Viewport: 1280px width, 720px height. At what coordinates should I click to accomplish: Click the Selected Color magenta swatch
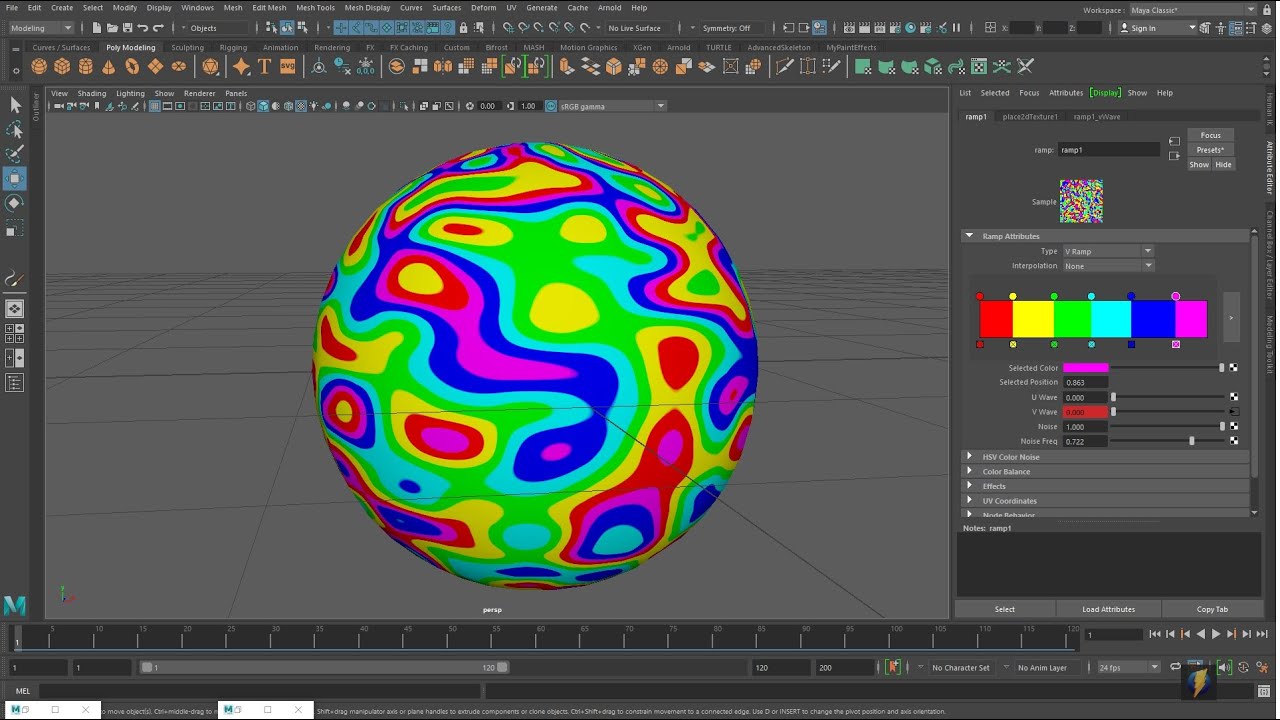[x=1085, y=368]
